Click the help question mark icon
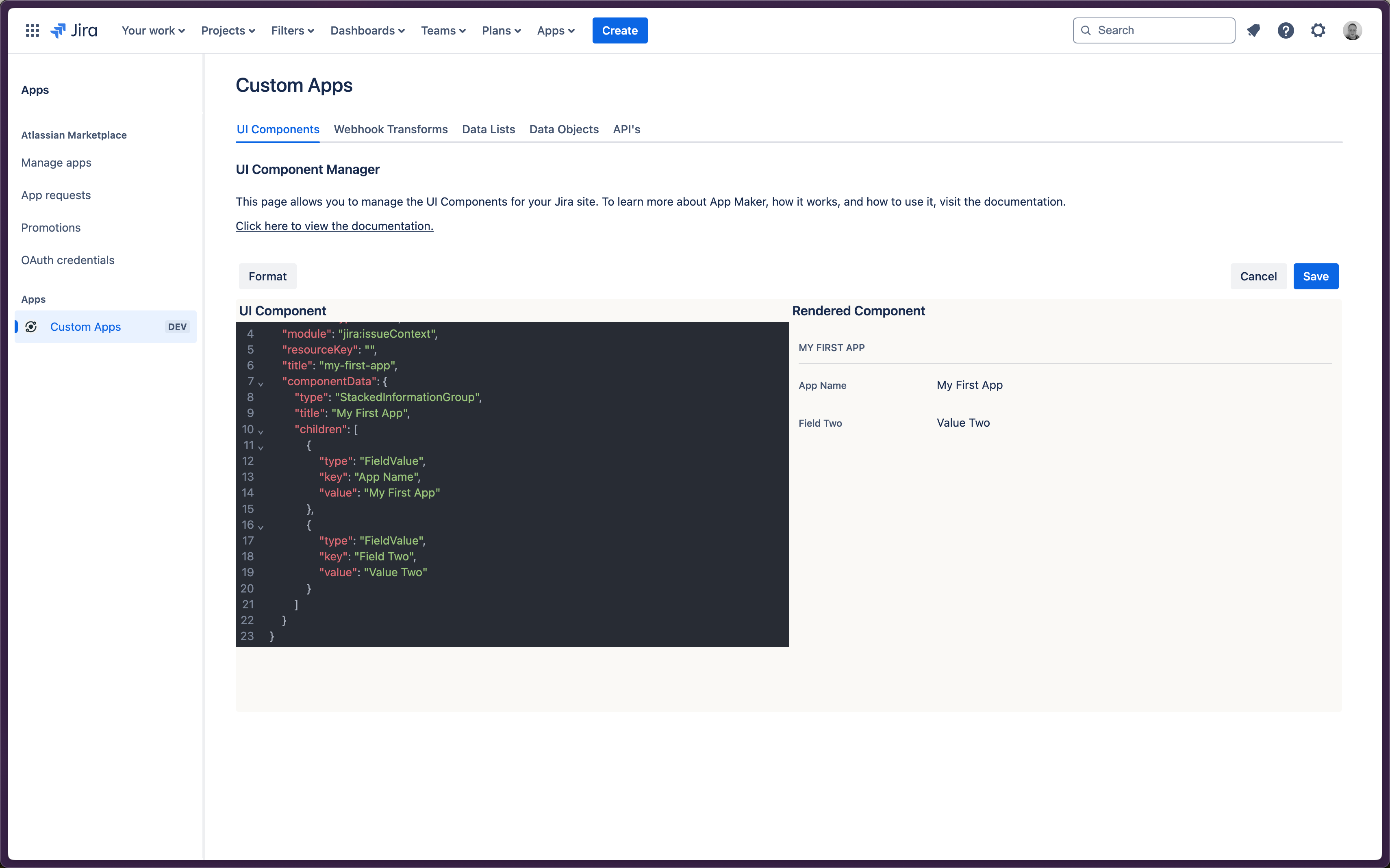The width and height of the screenshot is (1390, 868). tap(1285, 30)
